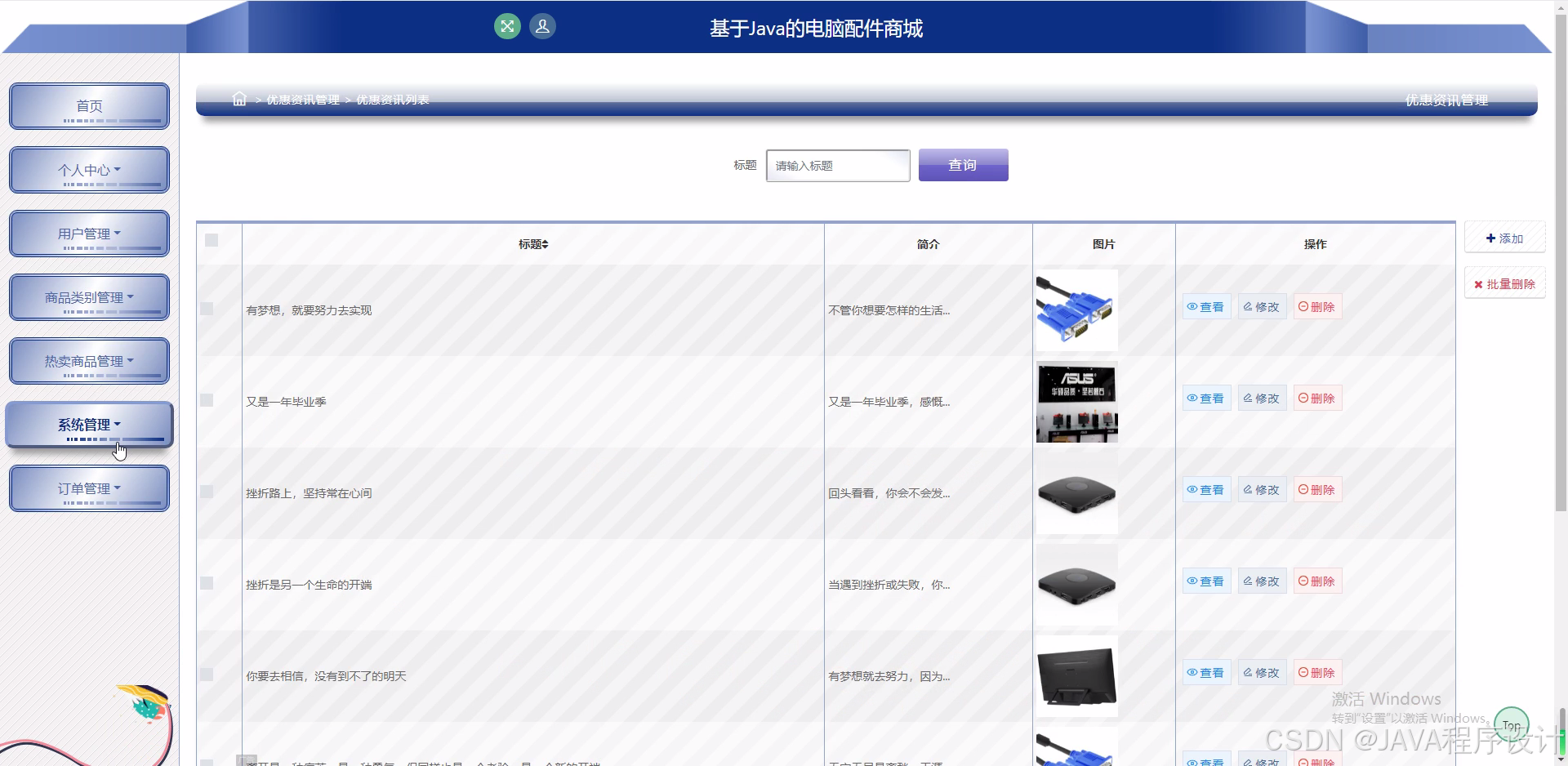Screen dimensions: 1568x766
Task: Check the row 挫折是另一个生命的开端
Action: pos(207,583)
